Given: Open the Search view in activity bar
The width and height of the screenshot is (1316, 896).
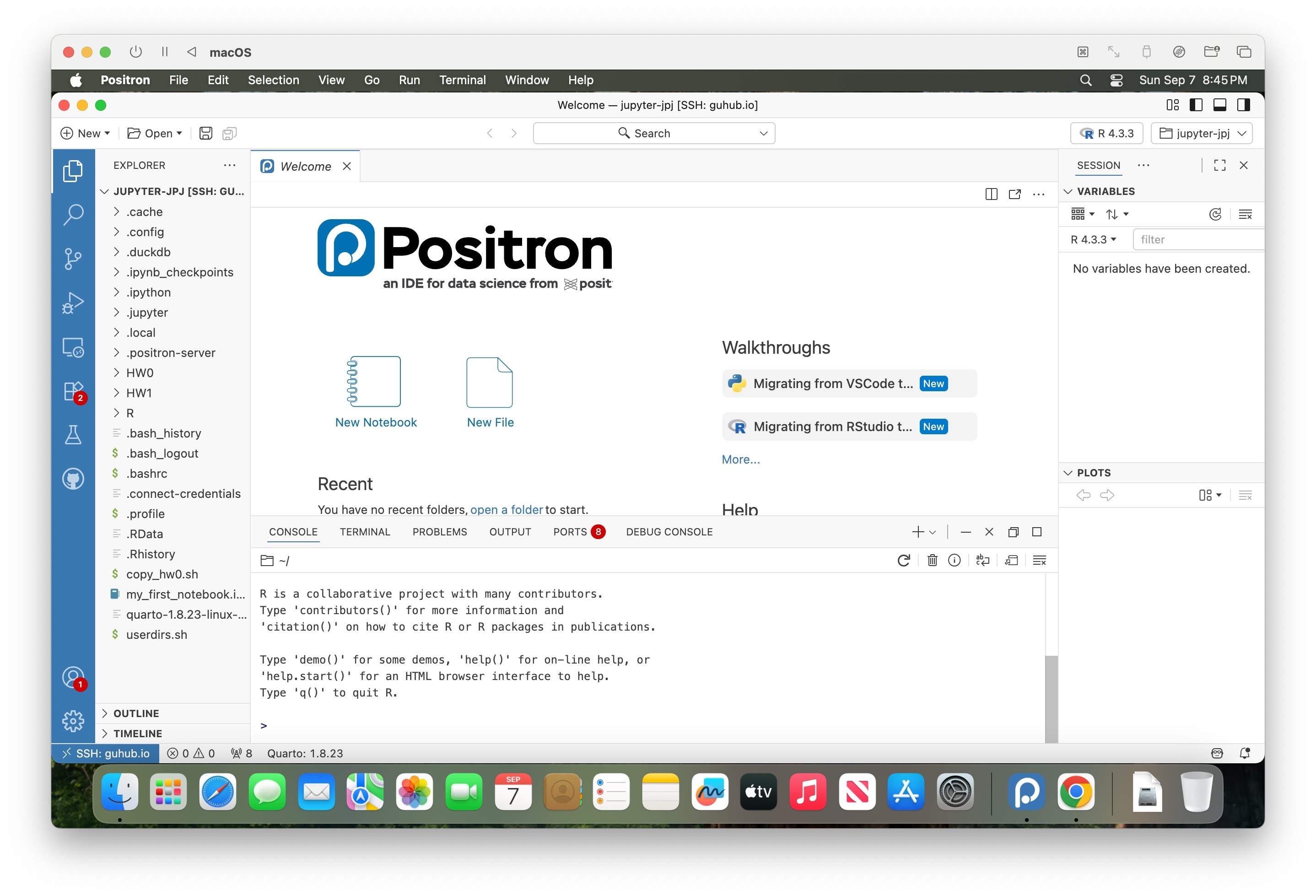Looking at the screenshot, I should click(x=72, y=215).
